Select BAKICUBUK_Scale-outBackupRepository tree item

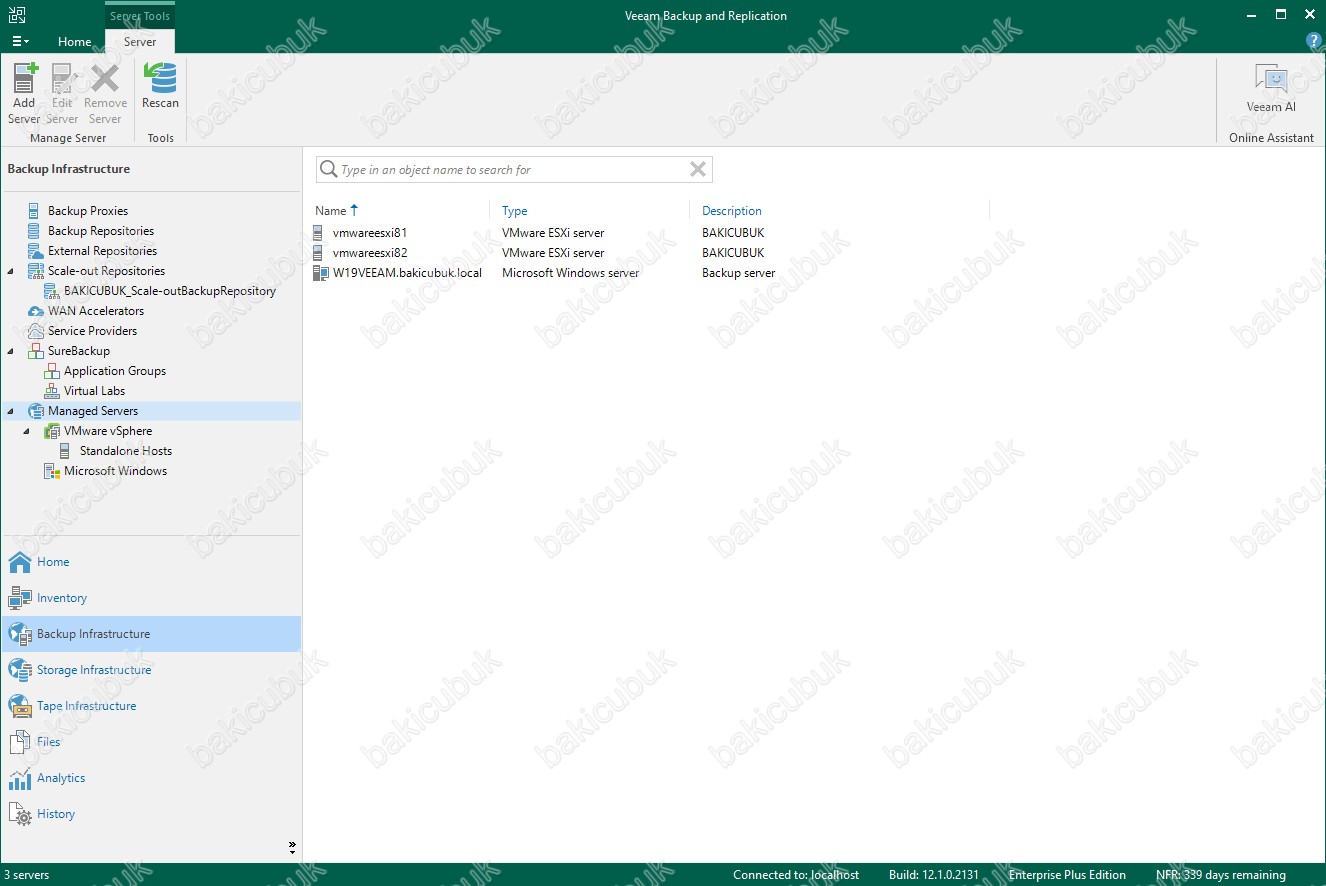tap(169, 291)
